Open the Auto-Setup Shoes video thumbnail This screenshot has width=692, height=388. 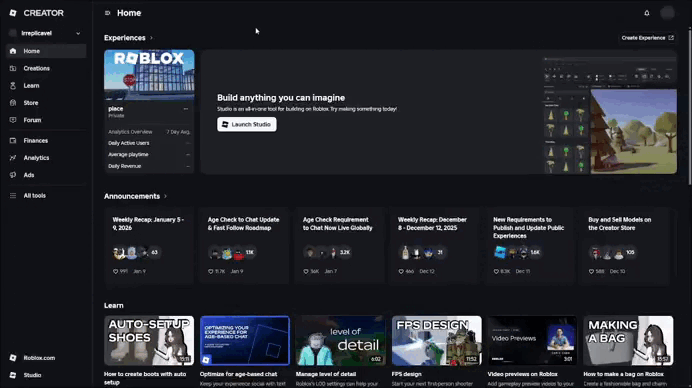click(149, 340)
